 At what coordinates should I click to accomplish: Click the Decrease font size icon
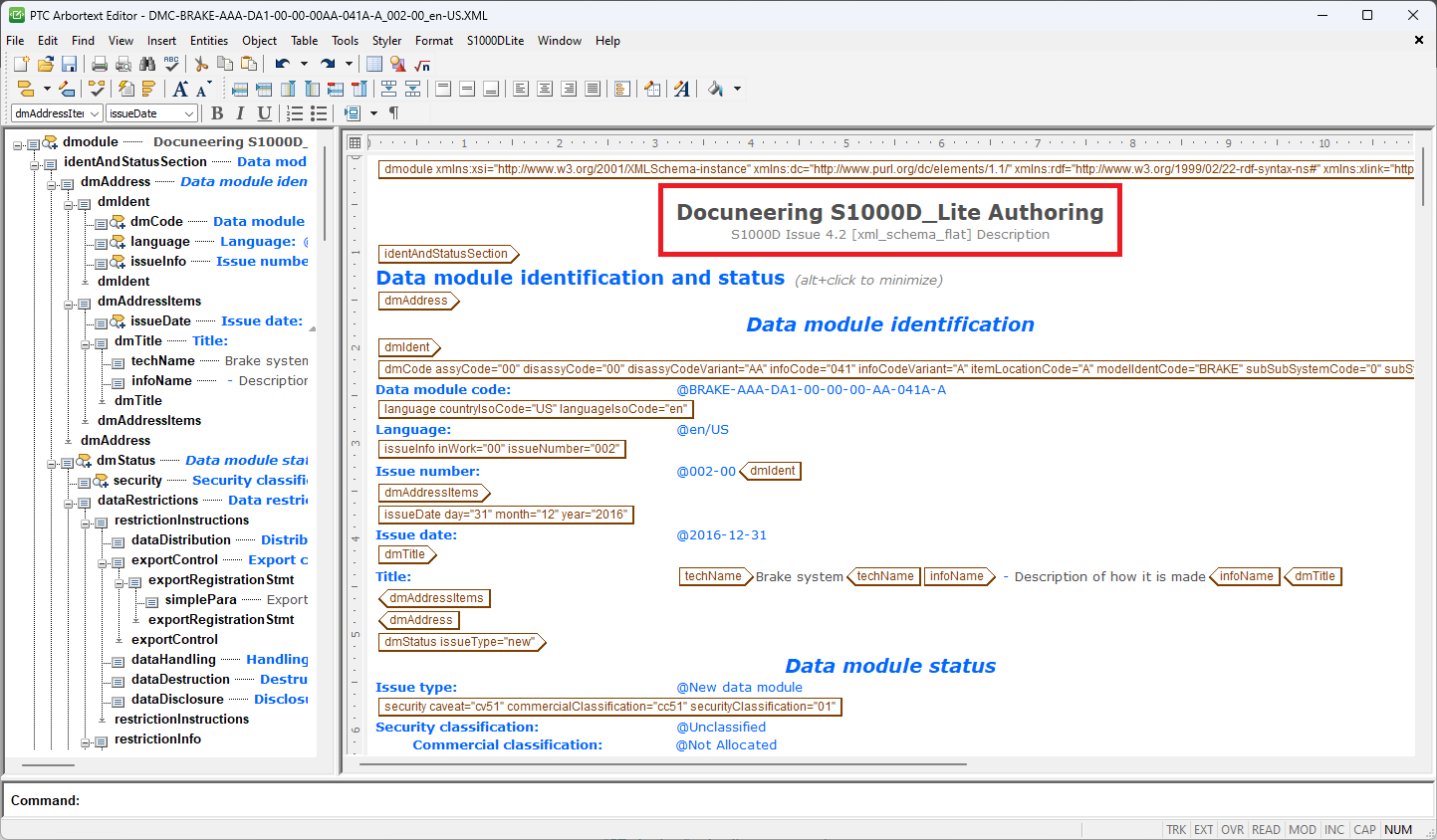202,89
